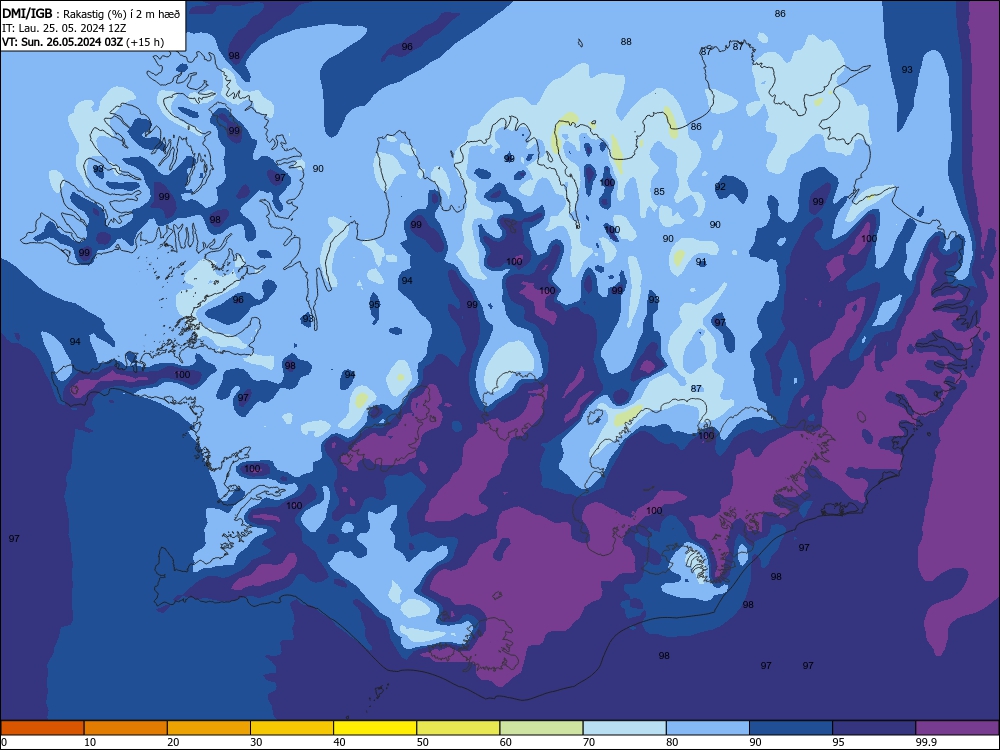The height and width of the screenshot is (750, 1000).
Task: Click the '(+15 h)' forecast offset text
Action: 145,42
